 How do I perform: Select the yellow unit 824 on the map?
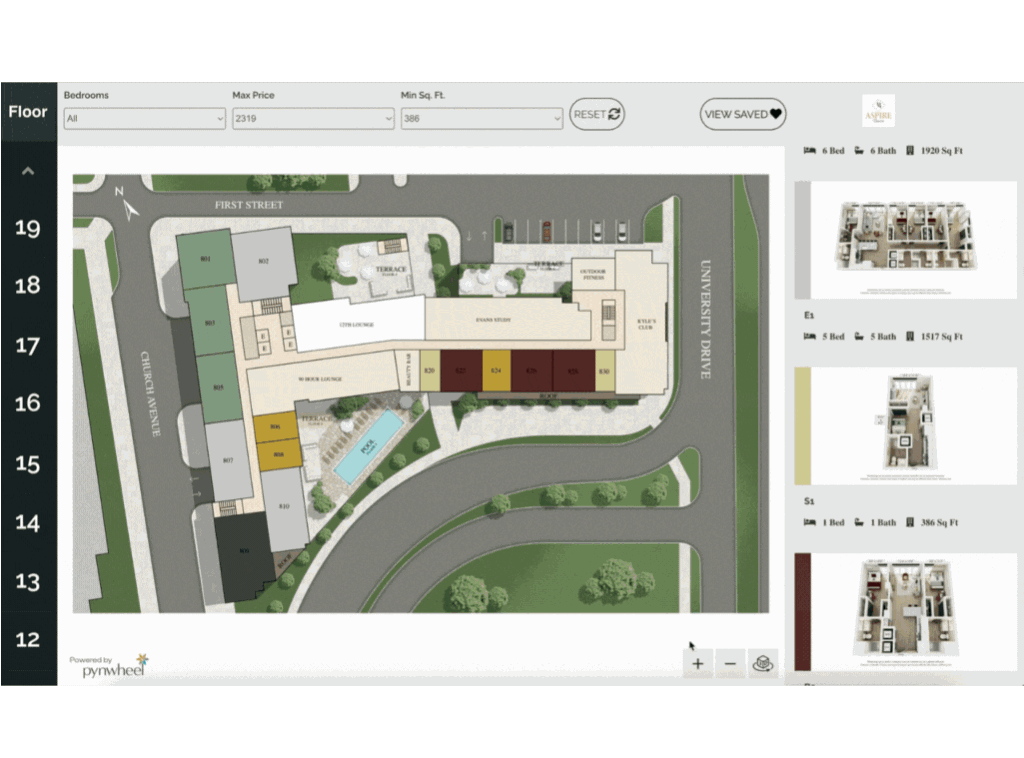[496, 370]
